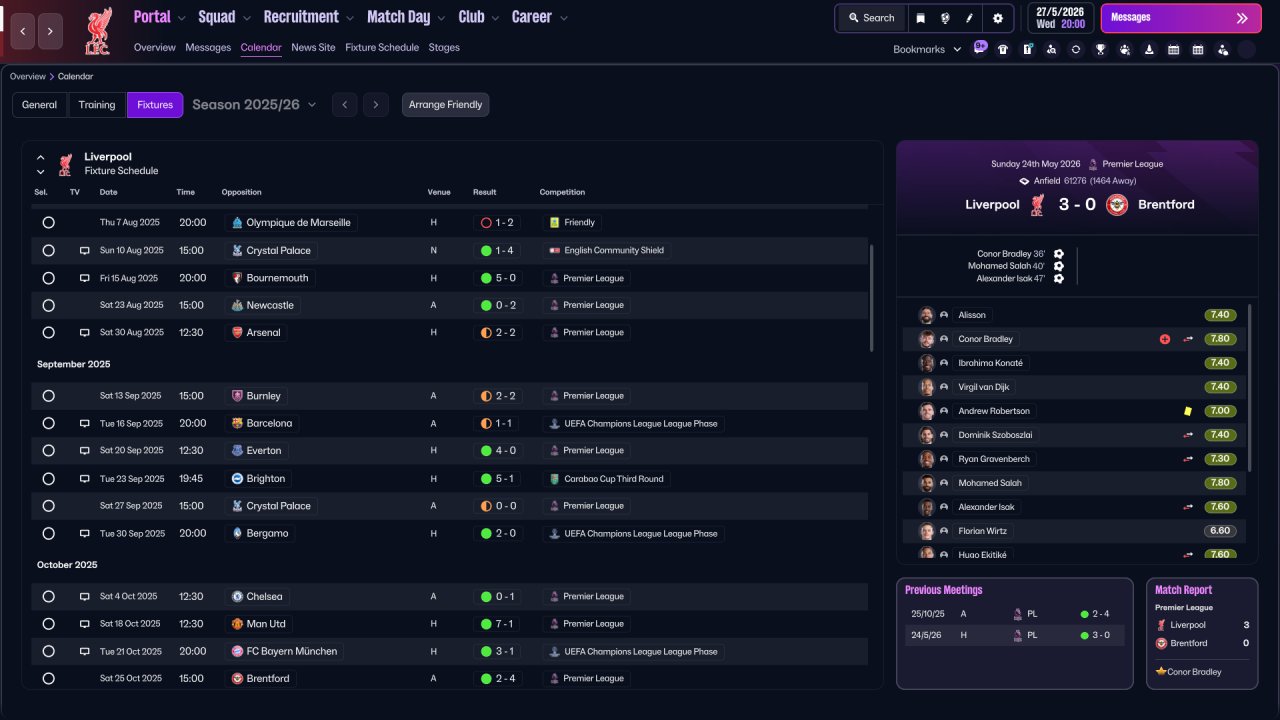Screen dimensions: 1280x720
Task: Click the date and time display 27/5/2026
Action: click(1060, 18)
